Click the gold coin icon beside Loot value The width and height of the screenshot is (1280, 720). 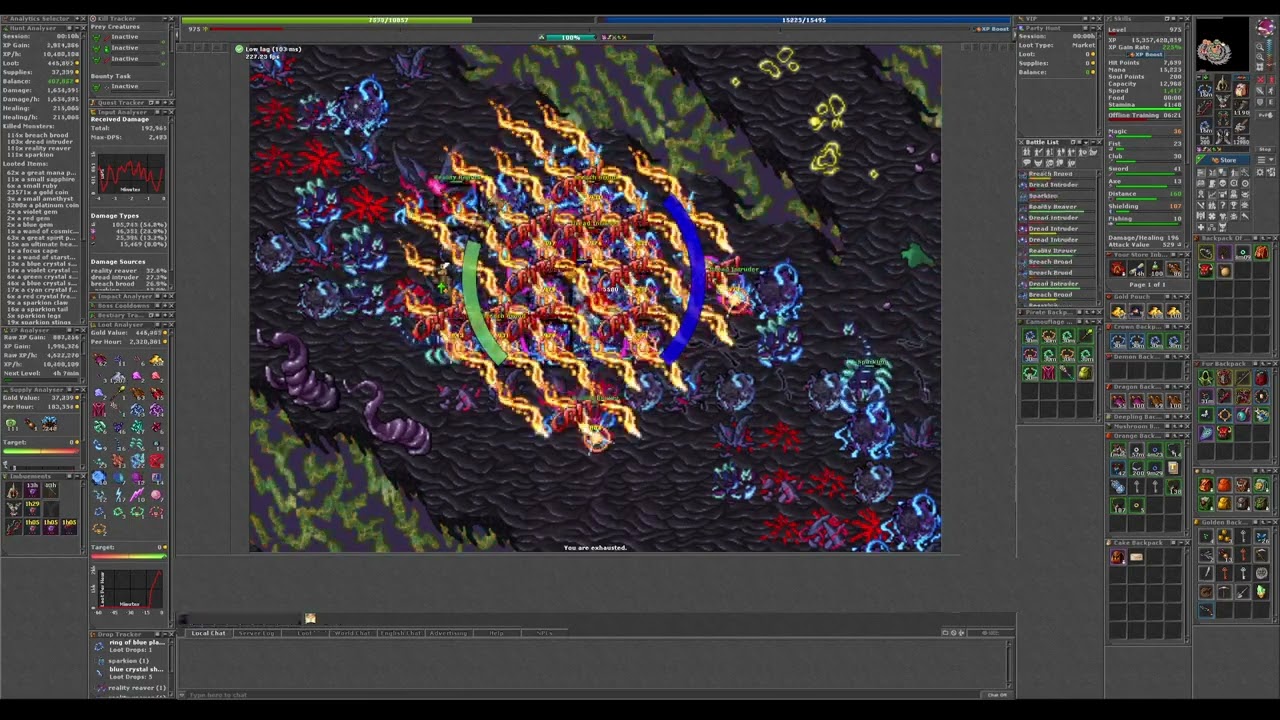tap(77, 63)
